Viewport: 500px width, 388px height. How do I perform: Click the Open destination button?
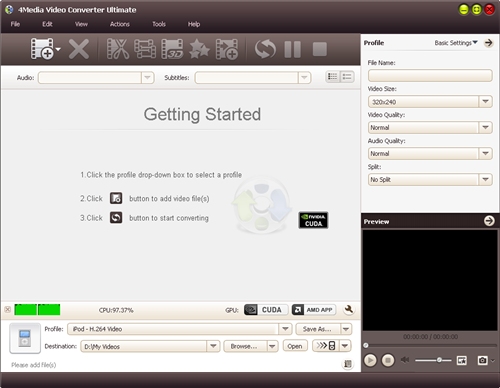[x=295, y=346]
